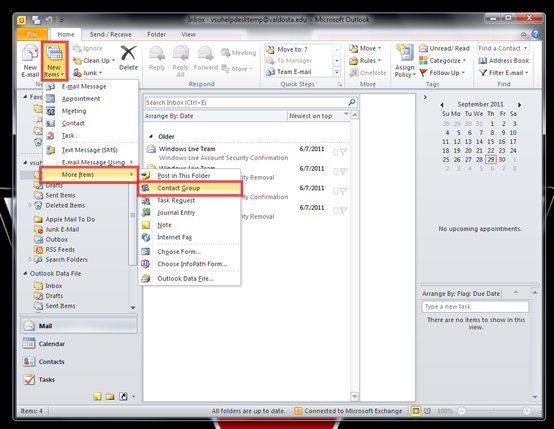Screen dimensions: 554x429
Task: Click the Folder List icon in navigation bottom
Action: [x=110, y=396]
